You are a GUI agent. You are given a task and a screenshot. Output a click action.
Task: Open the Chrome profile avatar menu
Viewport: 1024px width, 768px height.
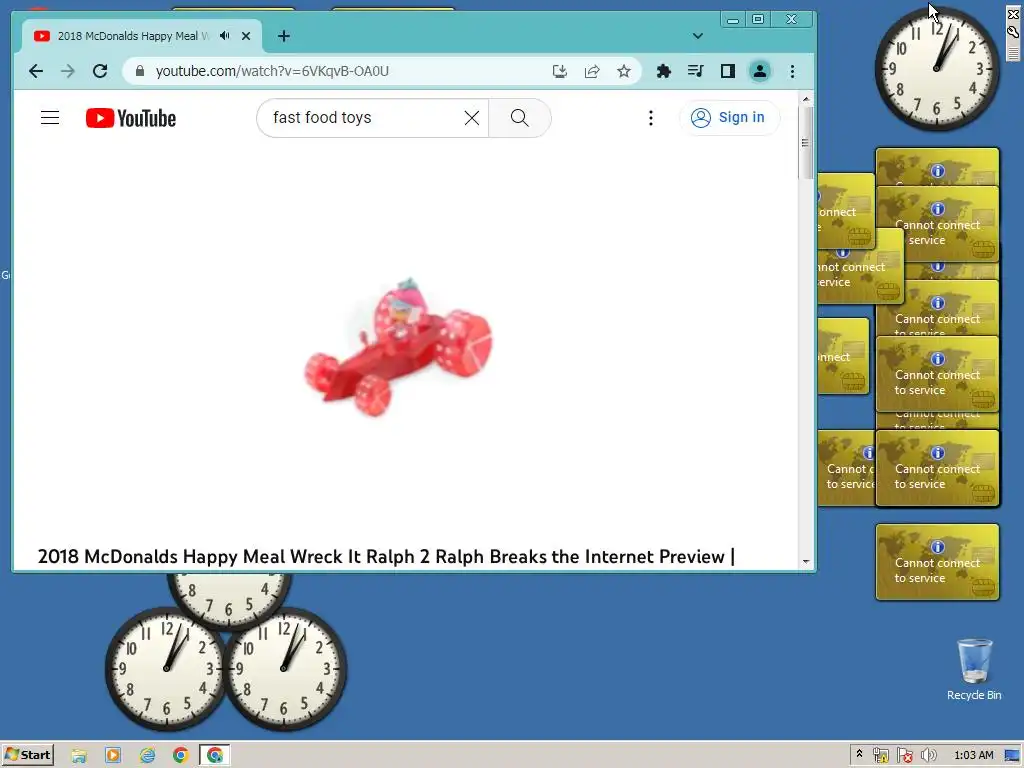click(x=760, y=71)
